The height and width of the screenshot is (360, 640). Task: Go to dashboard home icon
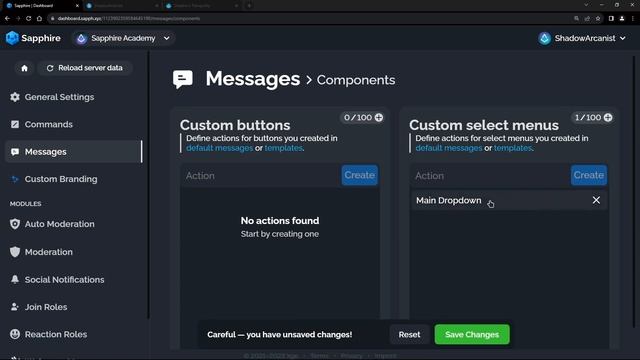coord(24,68)
